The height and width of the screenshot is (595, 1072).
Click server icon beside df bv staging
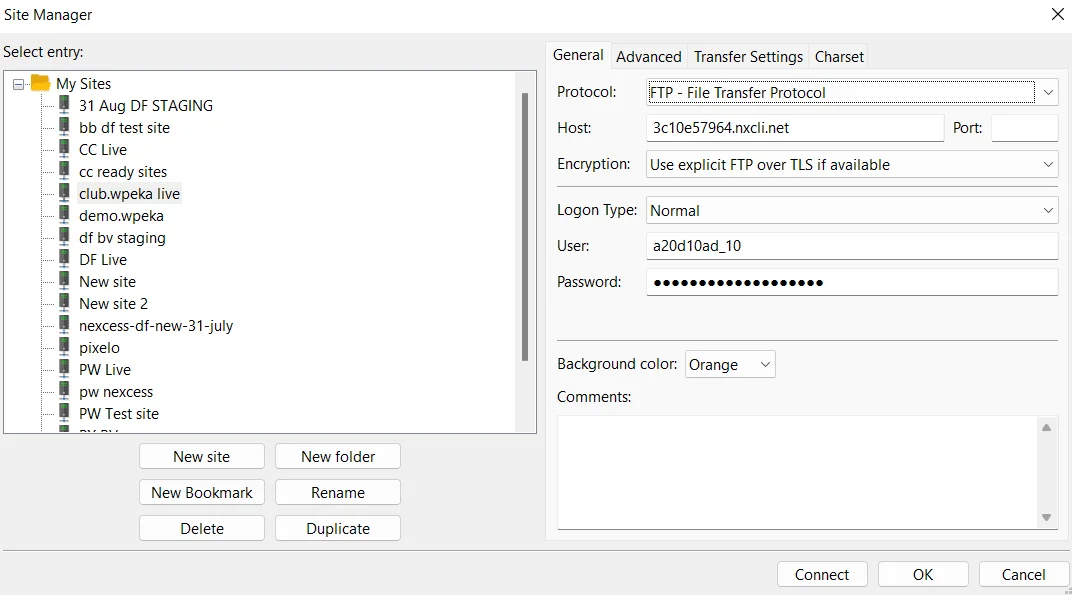tap(64, 237)
